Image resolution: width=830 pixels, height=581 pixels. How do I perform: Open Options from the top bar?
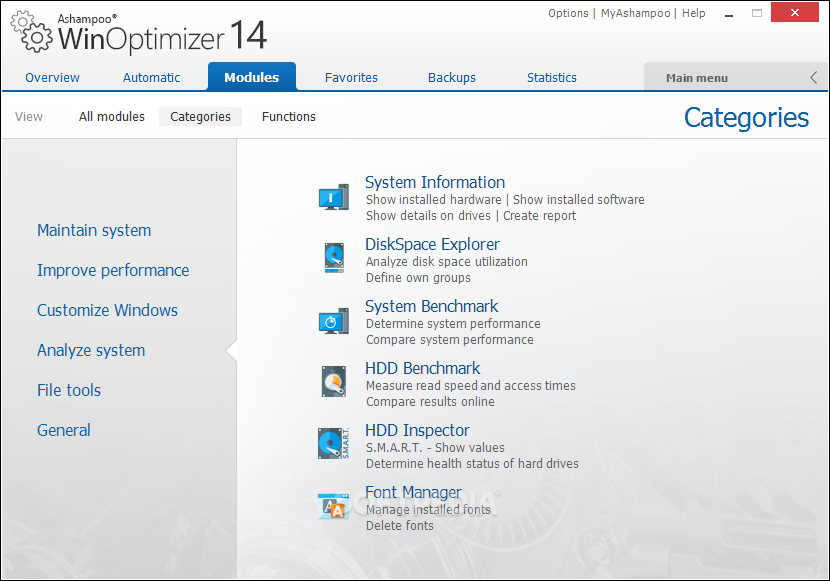(568, 13)
